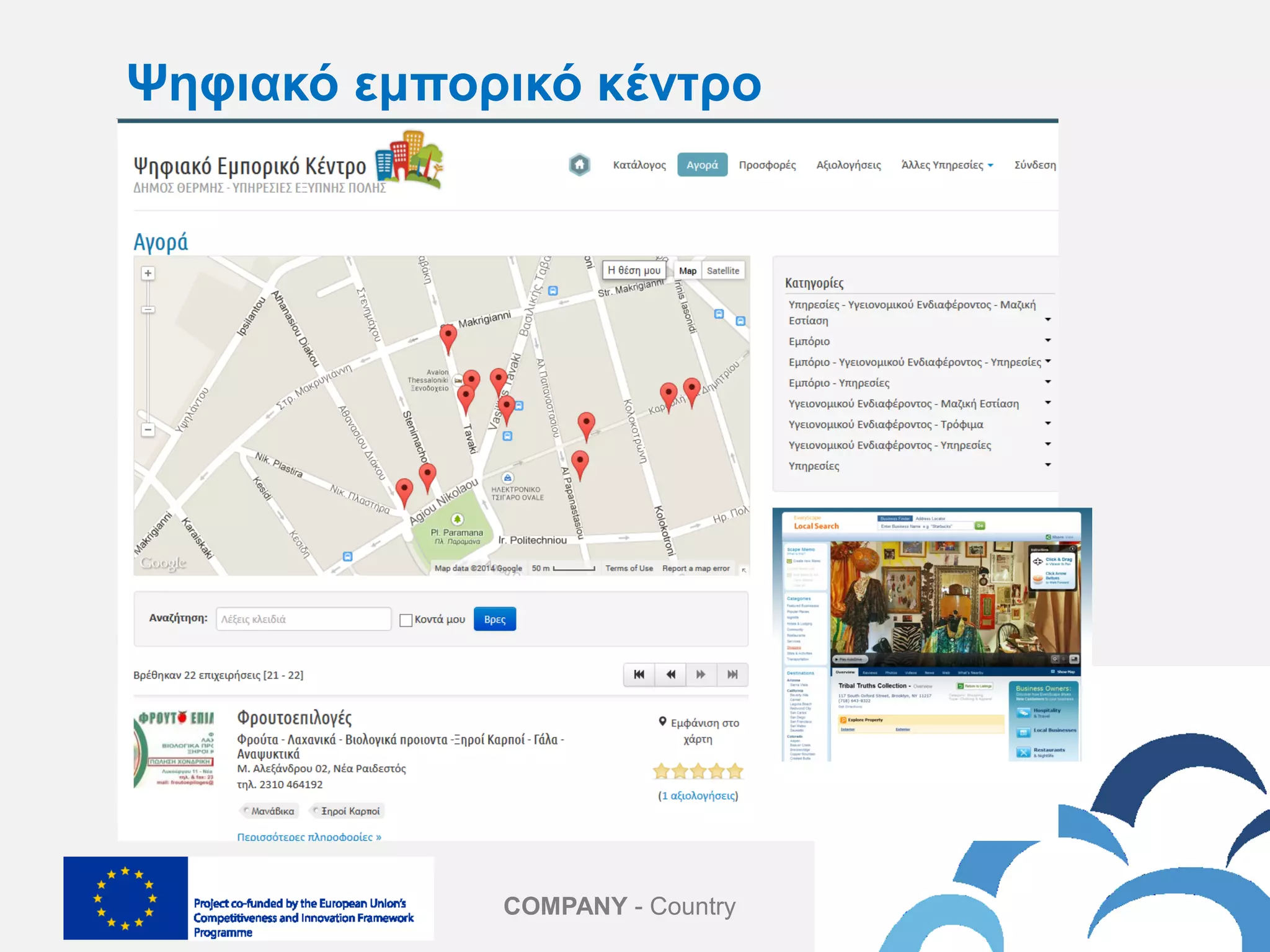Click the map zoom slider handle
Viewport: 1270px width, 952px height.
(x=148, y=309)
